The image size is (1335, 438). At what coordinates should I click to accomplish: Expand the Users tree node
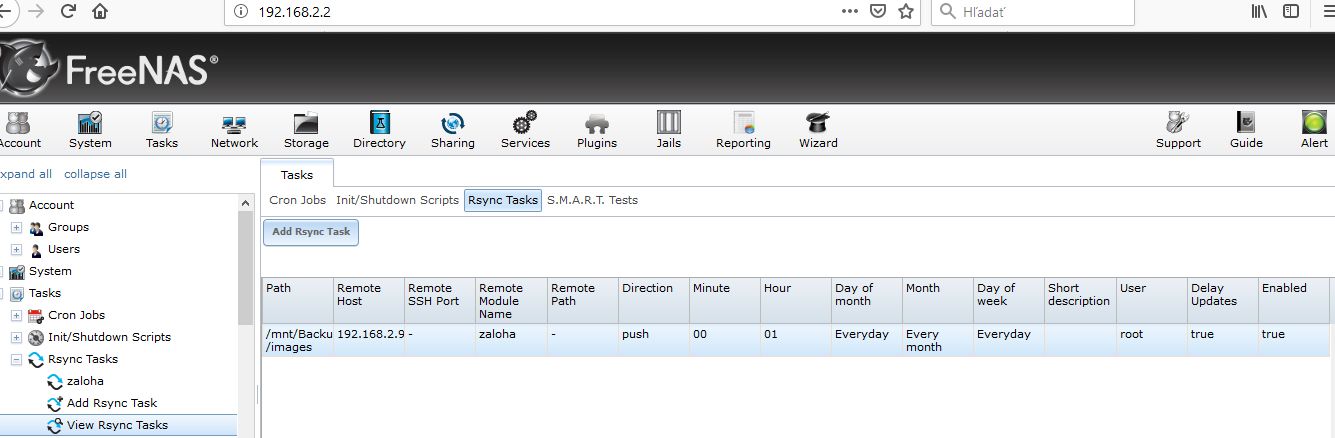click(x=17, y=249)
